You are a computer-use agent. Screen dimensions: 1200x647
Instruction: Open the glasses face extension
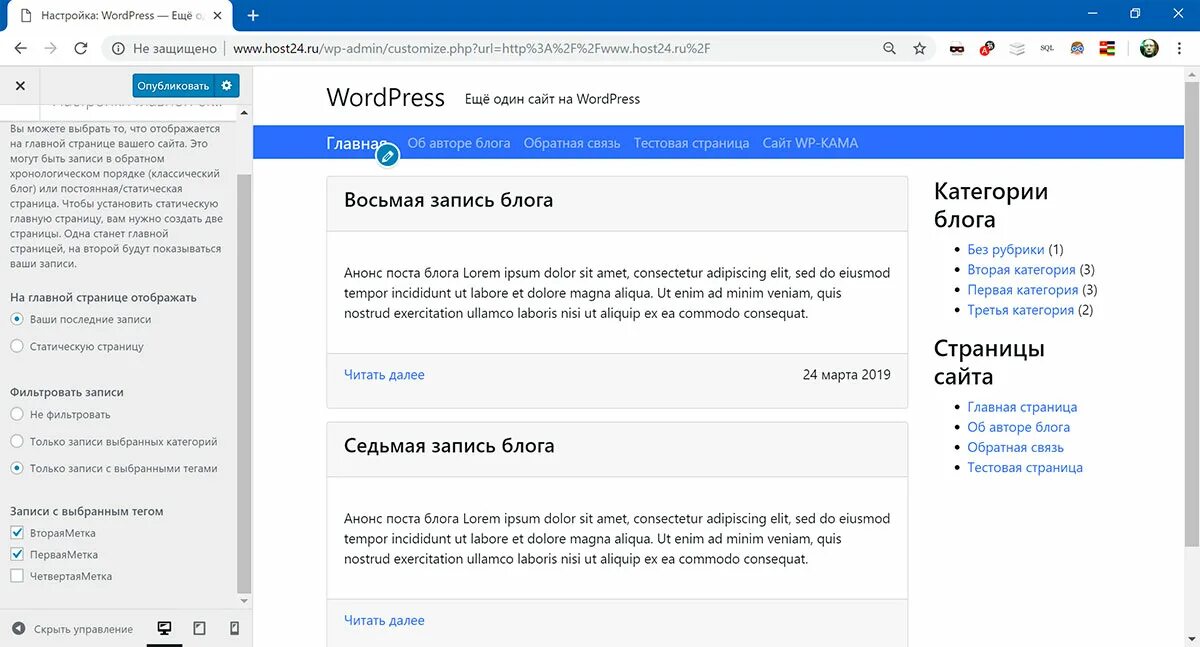tap(1077, 48)
